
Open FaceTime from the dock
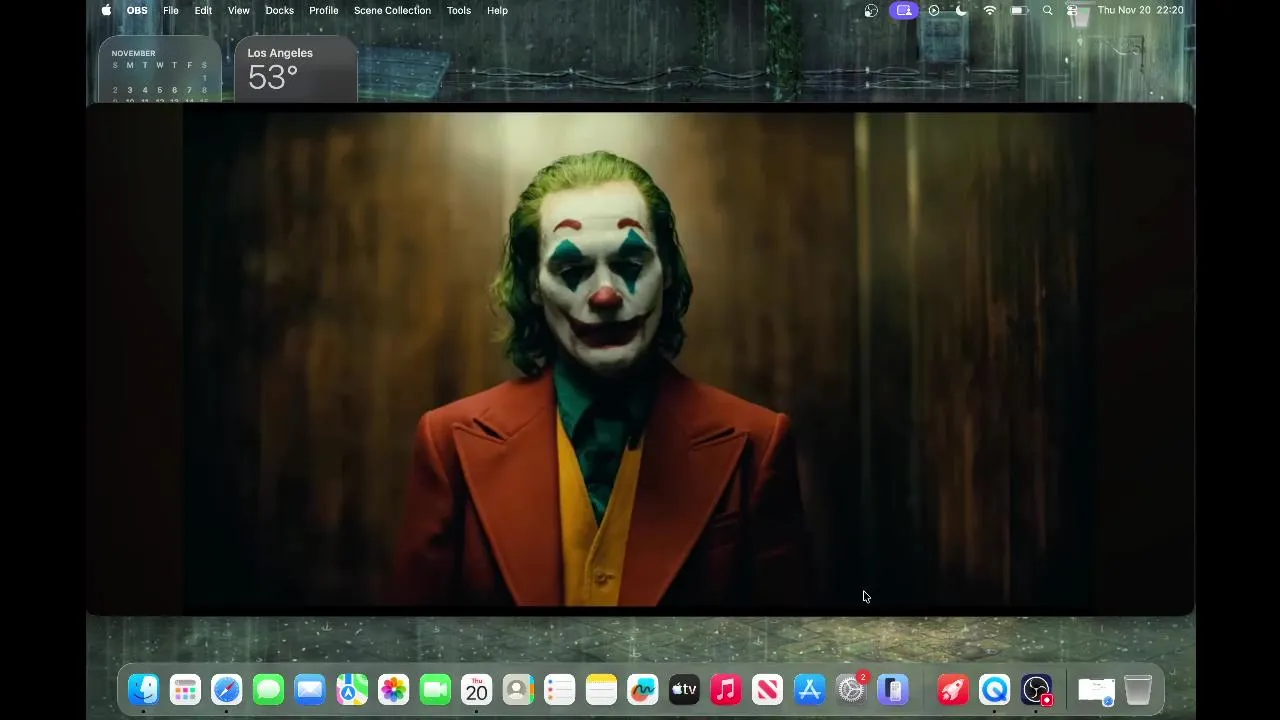[435, 689]
